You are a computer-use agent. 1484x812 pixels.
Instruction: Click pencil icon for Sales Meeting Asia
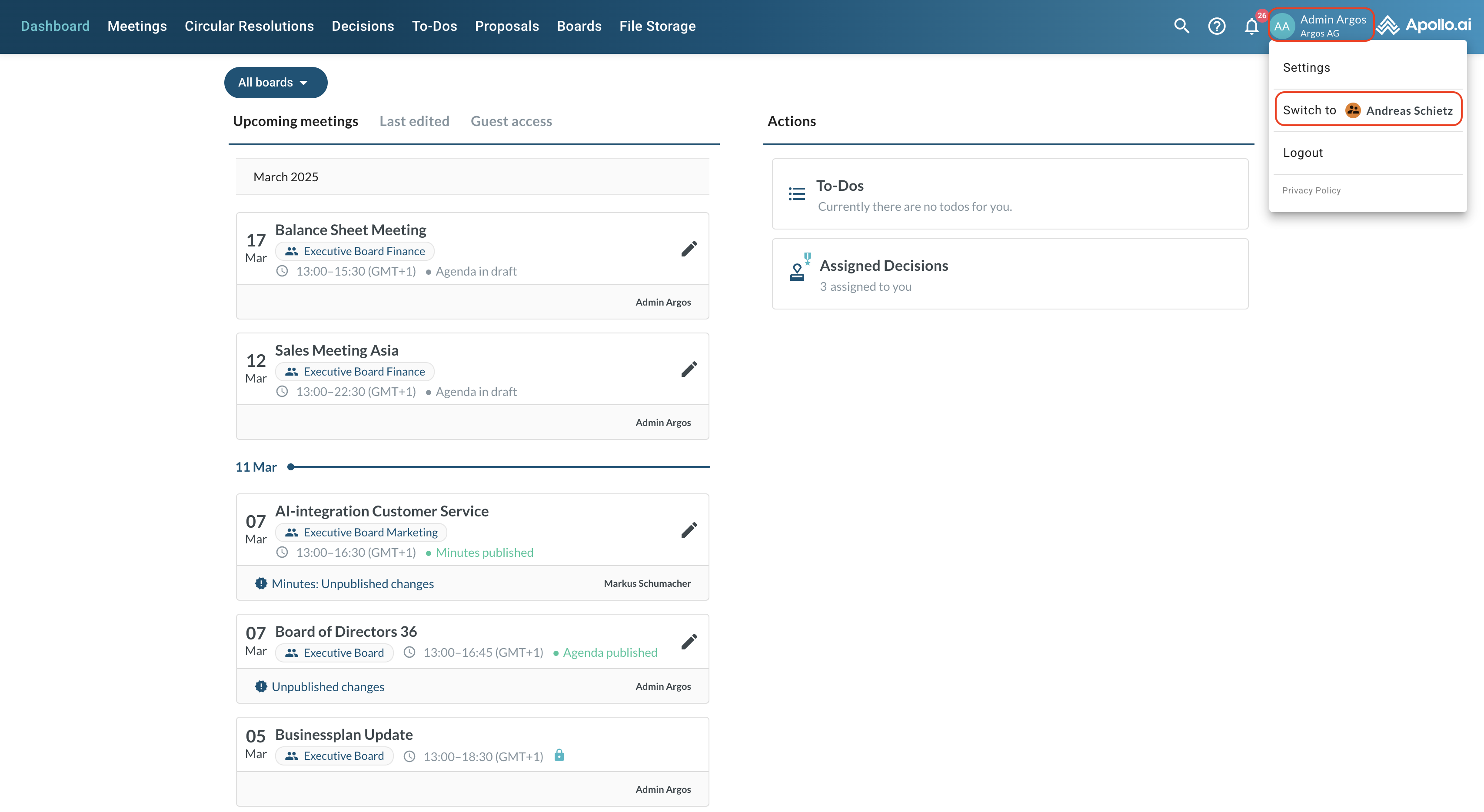689,369
